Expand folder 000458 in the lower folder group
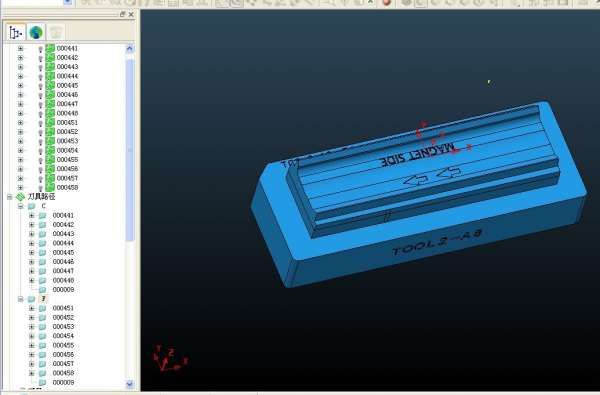Image resolution: width=600 pixels, height=395 pixels. [32, 373]
